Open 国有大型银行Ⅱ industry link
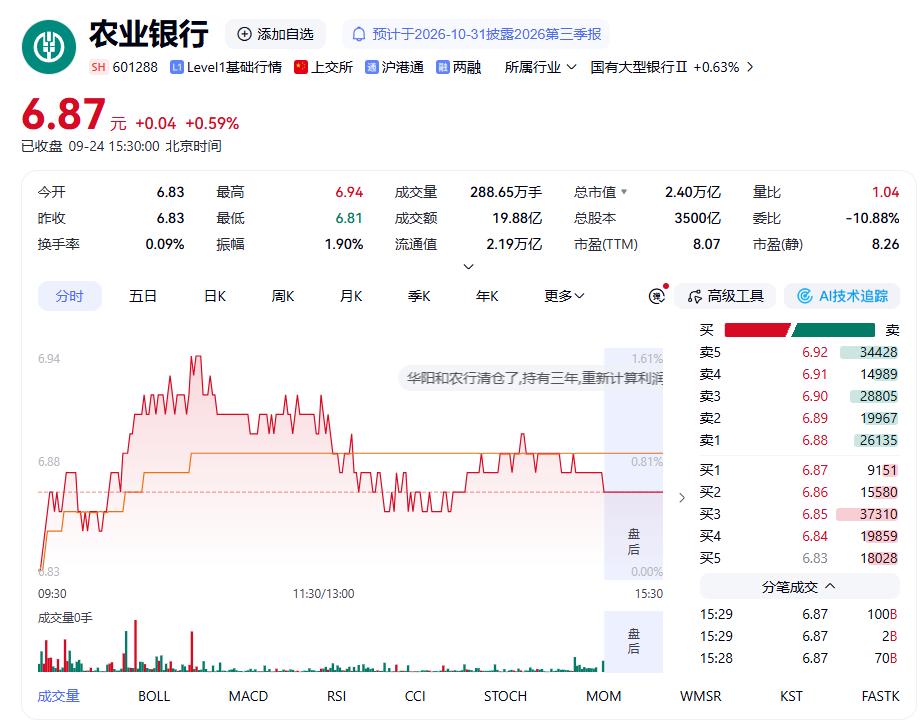Image resolution: width=920 pixels, height=723 pixels. coord(638,67)
